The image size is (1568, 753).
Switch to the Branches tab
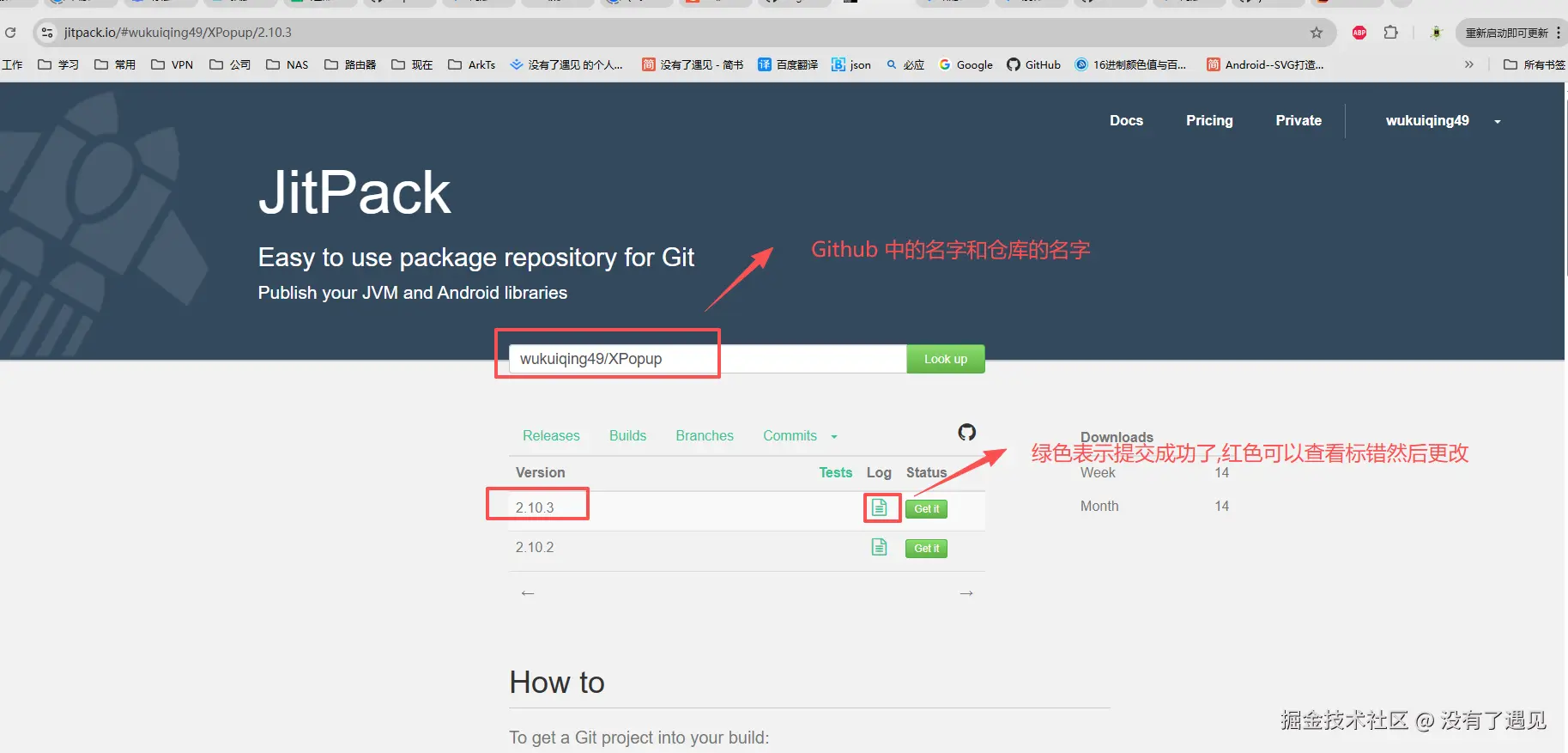coord(705,436)
